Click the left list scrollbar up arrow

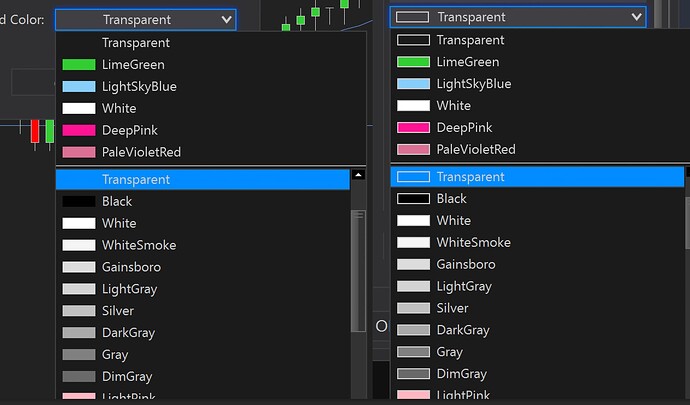(x=358, y=176)
